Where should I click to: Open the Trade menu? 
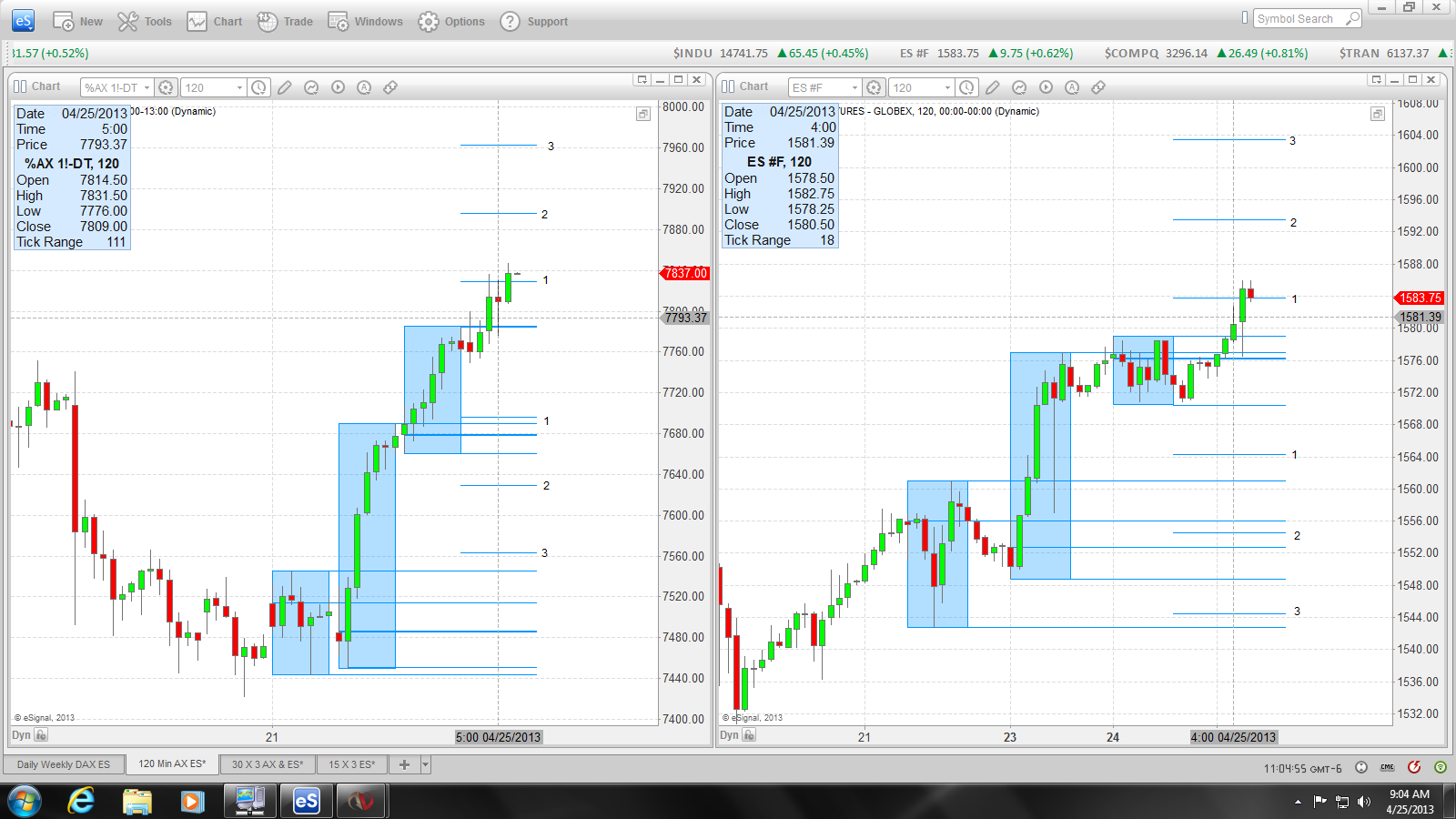coord(285,21)
